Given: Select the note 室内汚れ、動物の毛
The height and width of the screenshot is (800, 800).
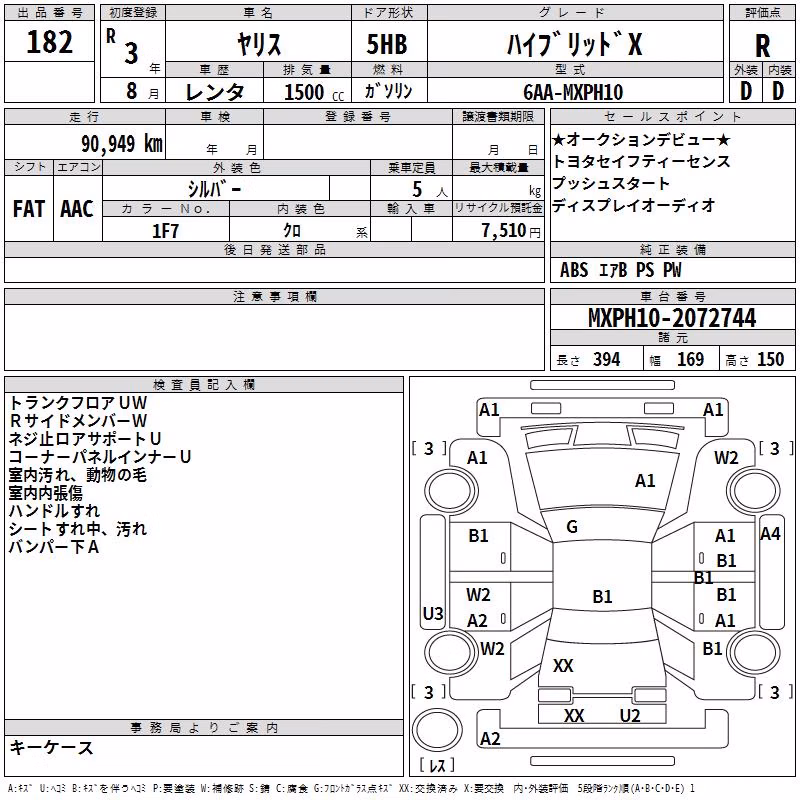Looking at the screenshot, I should pos(78,475).
